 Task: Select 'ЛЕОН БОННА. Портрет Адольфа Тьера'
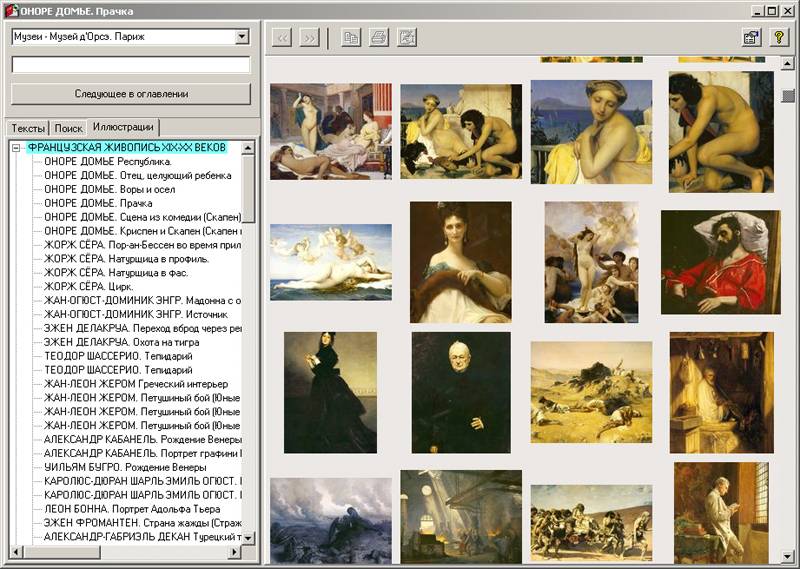tap(132, 509)
